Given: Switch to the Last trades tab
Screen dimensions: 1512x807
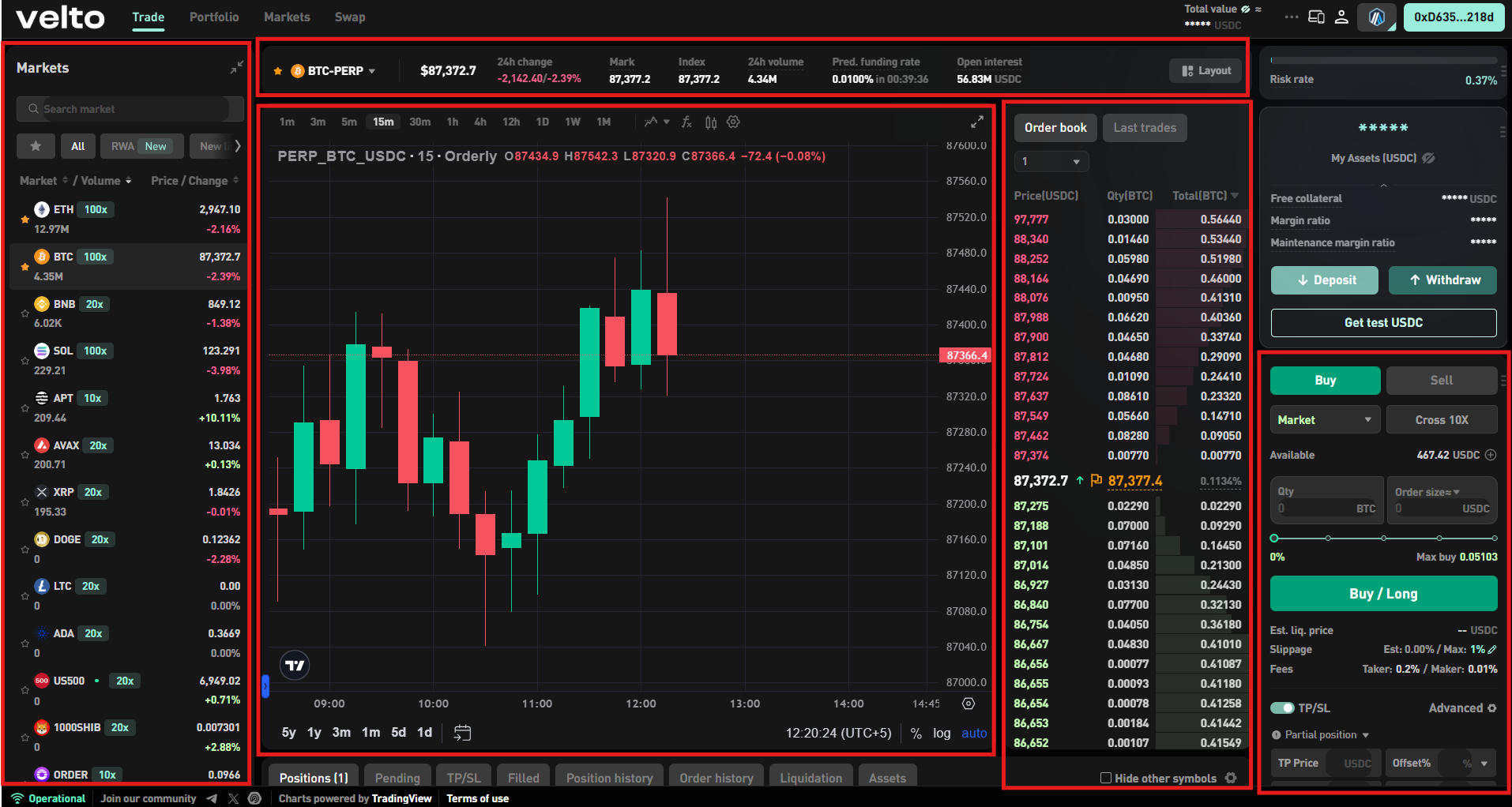Looking at the screenshot, I should click(x=1144, y=127).
